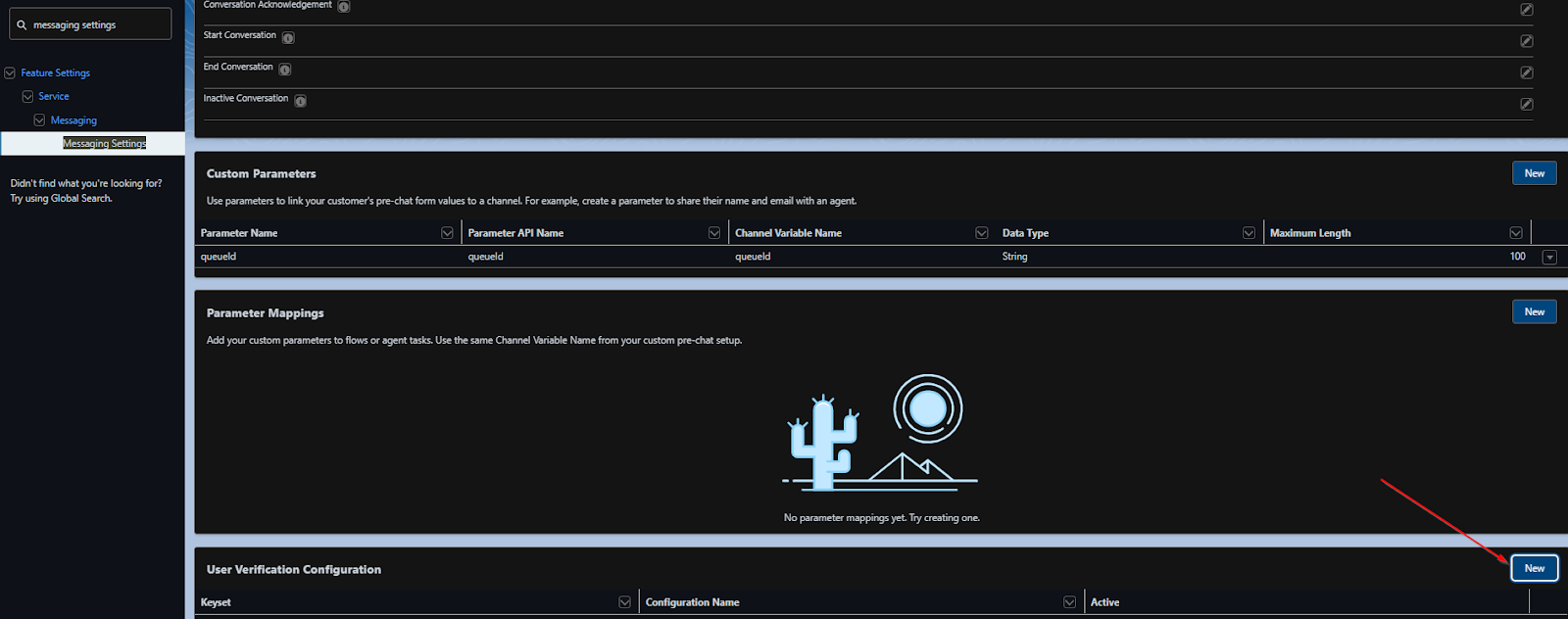
Task: Open Data Type column dropdown
Action: (x=1249, y=233)
